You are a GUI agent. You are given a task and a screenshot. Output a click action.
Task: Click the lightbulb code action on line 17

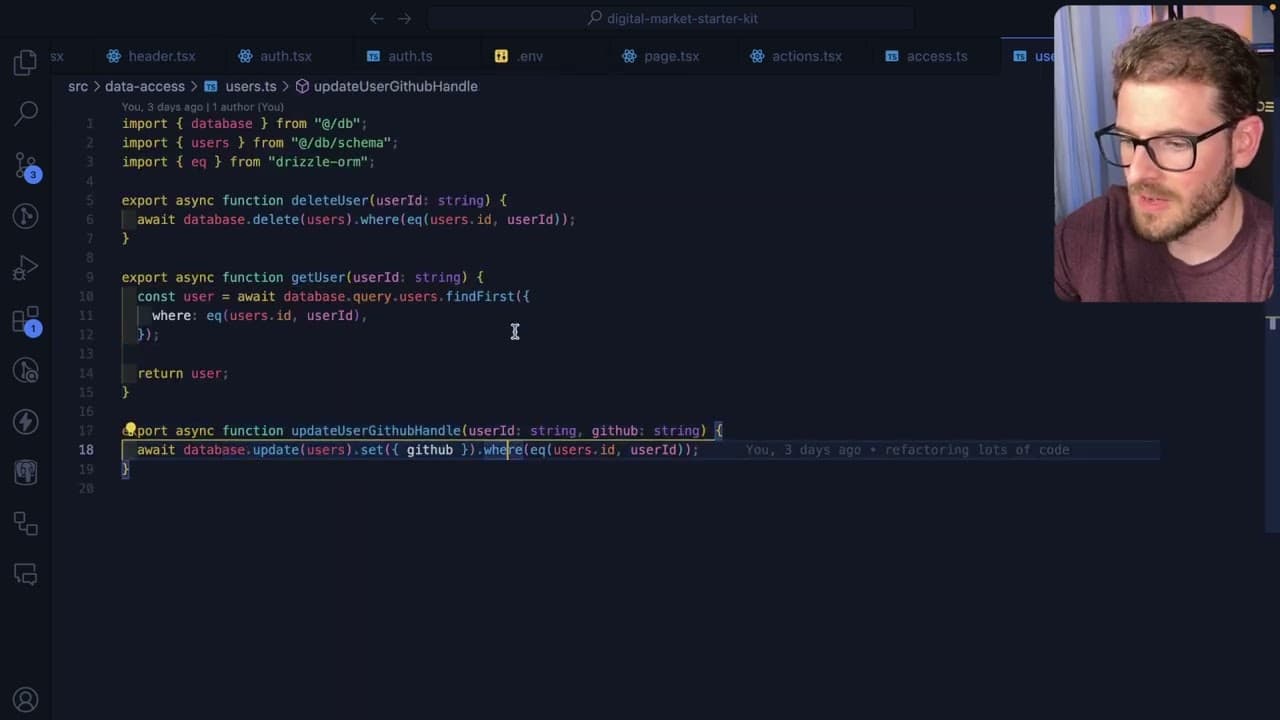[130, 430]
